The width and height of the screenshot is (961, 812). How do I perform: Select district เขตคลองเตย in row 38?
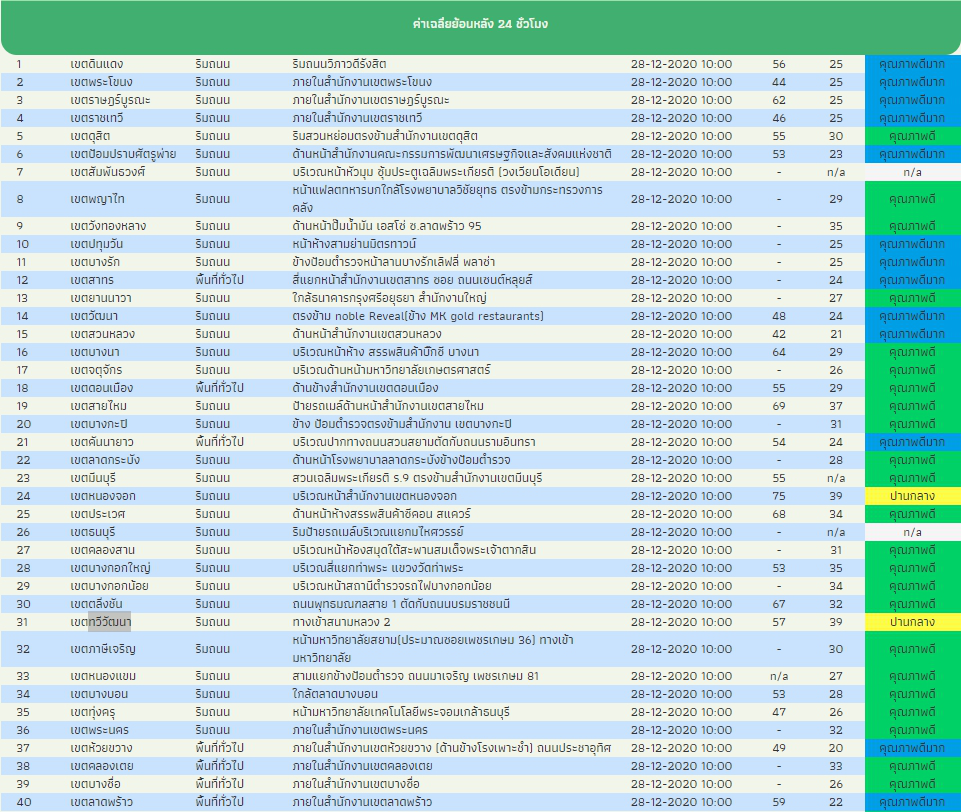pos(101,766)
